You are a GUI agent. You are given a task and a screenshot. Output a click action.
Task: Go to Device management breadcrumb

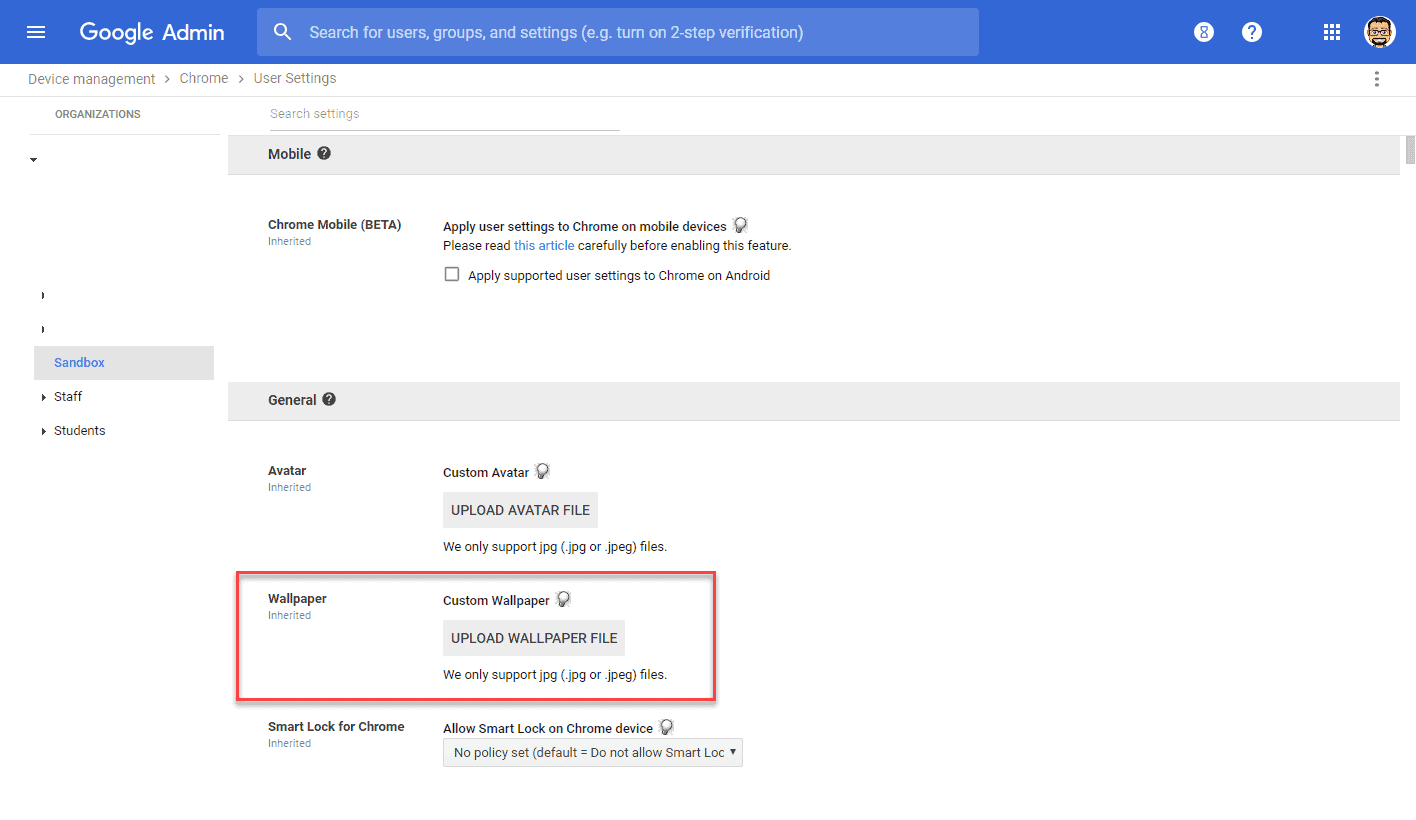click(x=92, y=79)
